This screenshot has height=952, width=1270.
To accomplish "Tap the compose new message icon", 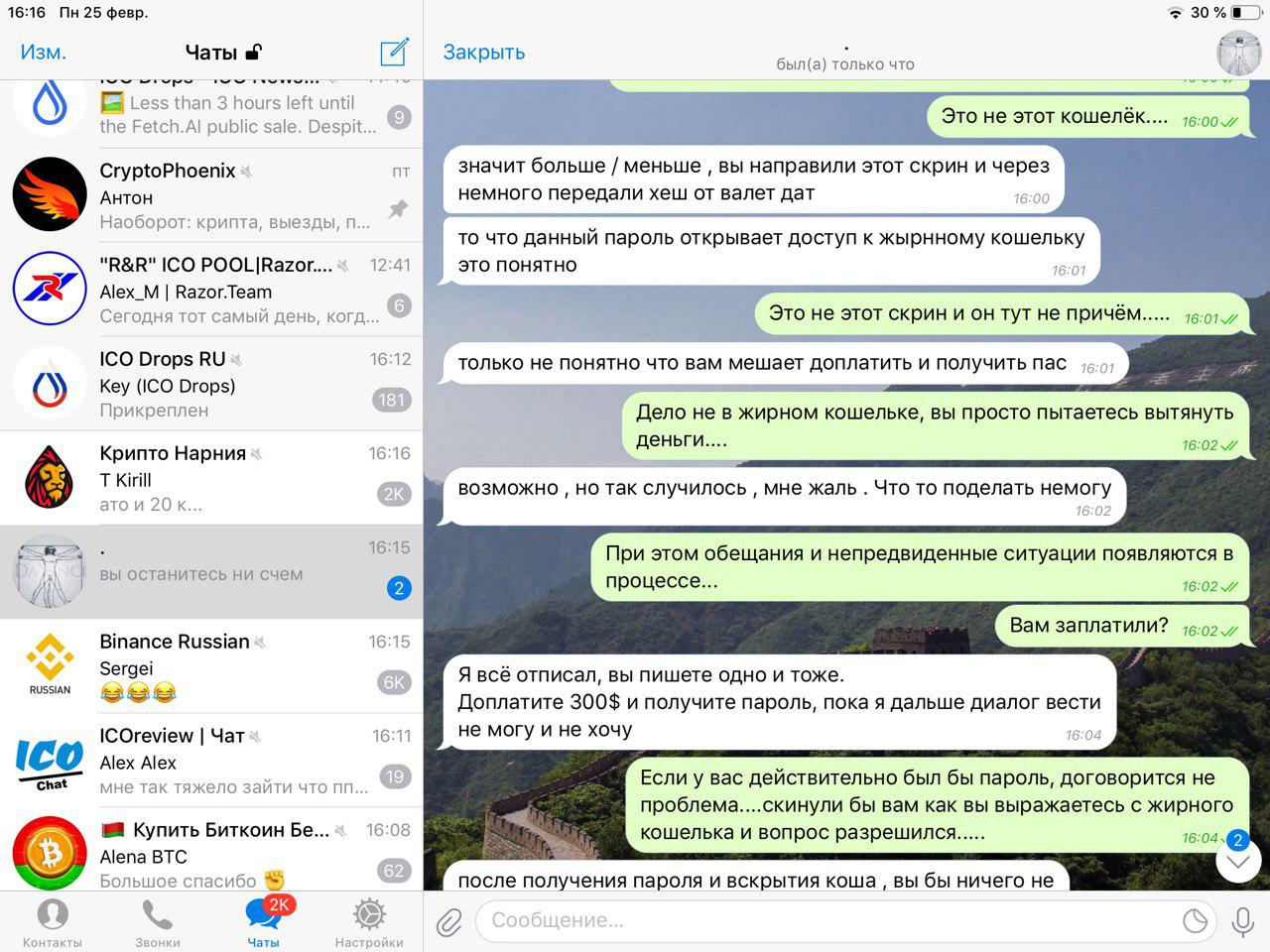I will point(394,53).
